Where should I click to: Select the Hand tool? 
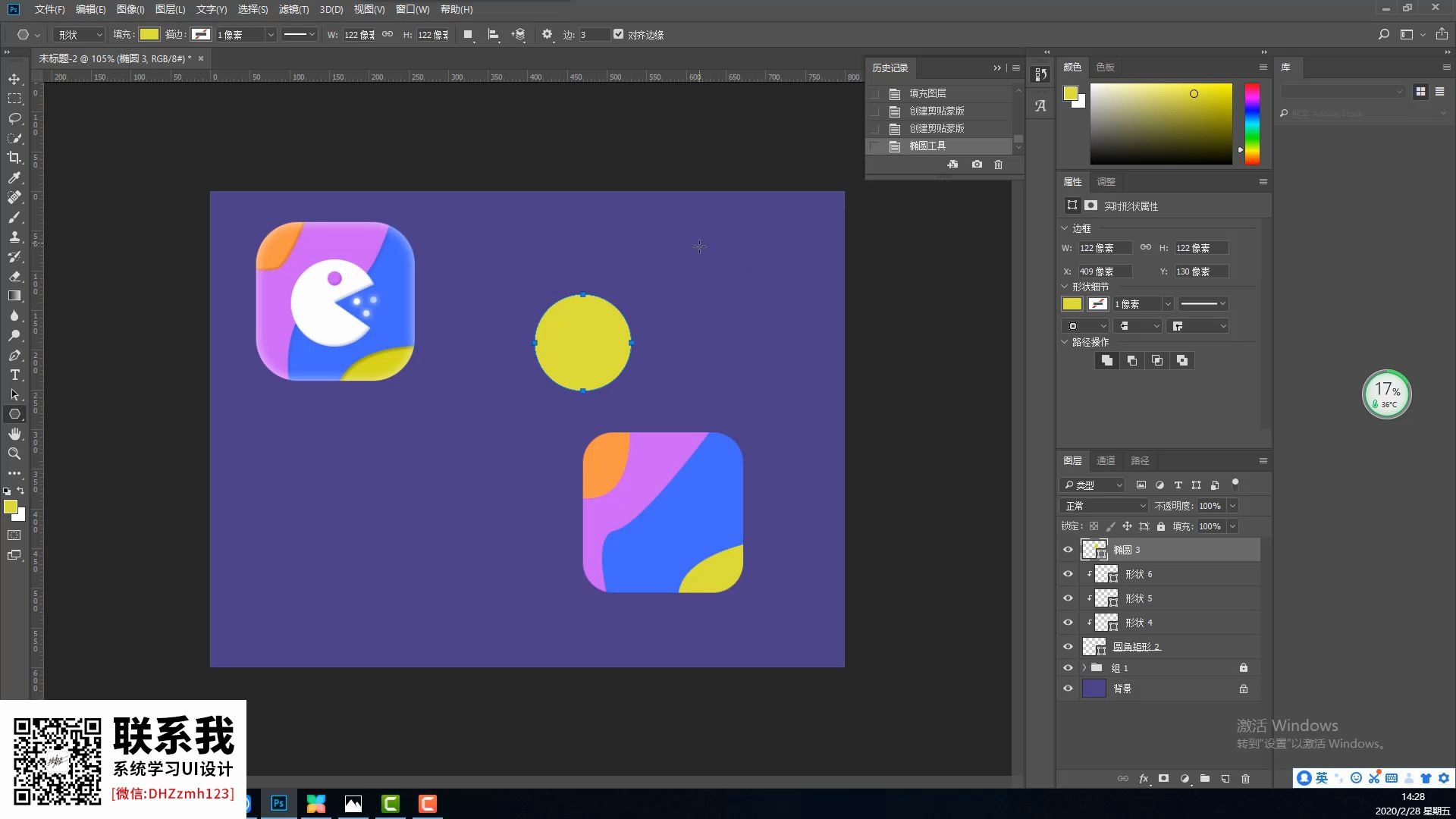pos(14,434)
